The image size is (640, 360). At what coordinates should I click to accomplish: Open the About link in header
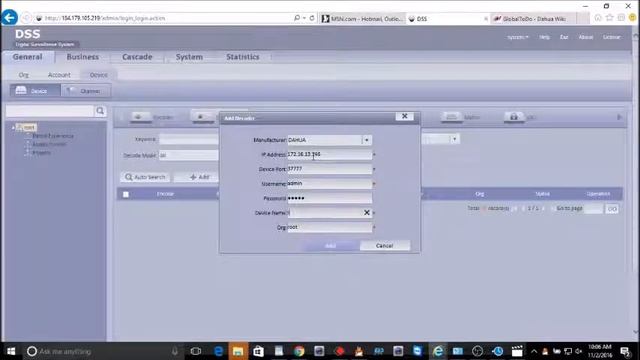pos(586,37)
